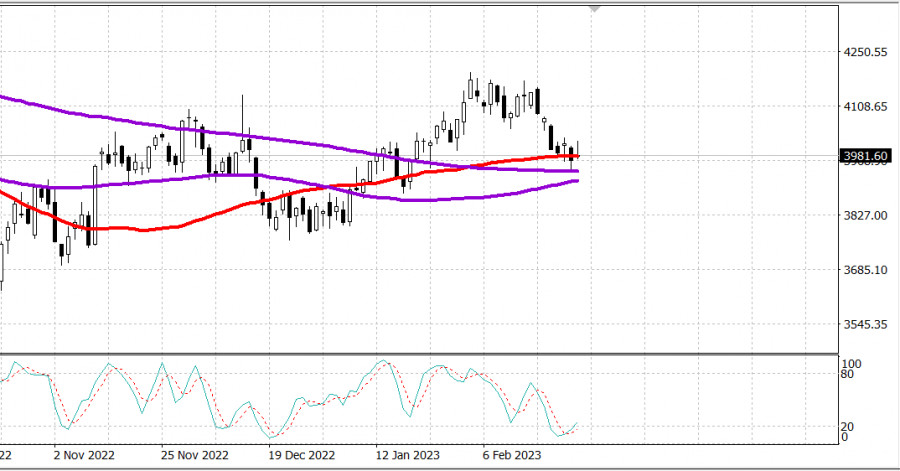
Task: Click the 6 Feb 2023 date label
Action: 512,454
